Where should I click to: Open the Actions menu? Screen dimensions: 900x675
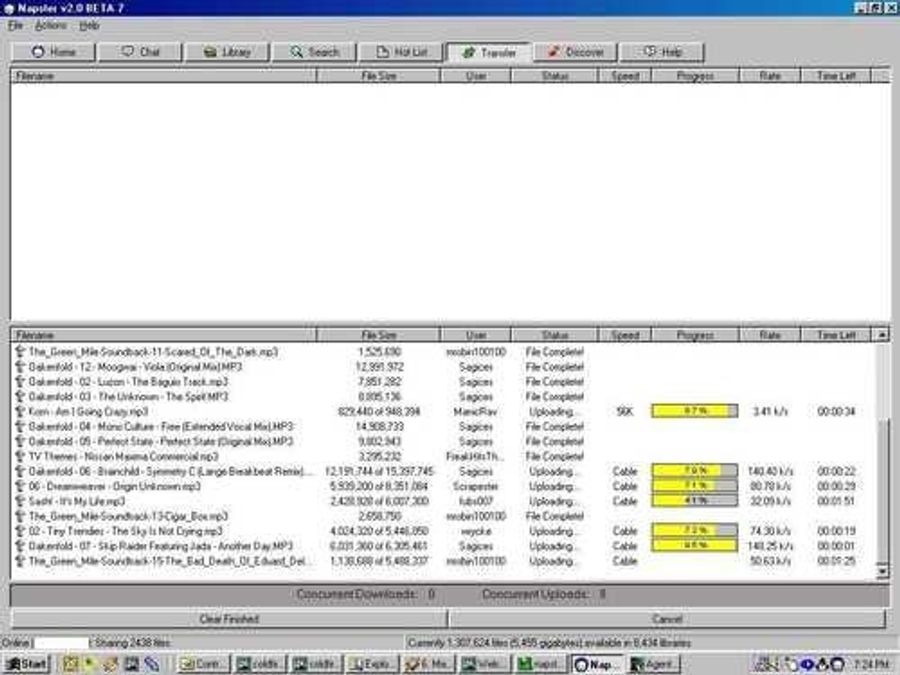tap(51, 25)
